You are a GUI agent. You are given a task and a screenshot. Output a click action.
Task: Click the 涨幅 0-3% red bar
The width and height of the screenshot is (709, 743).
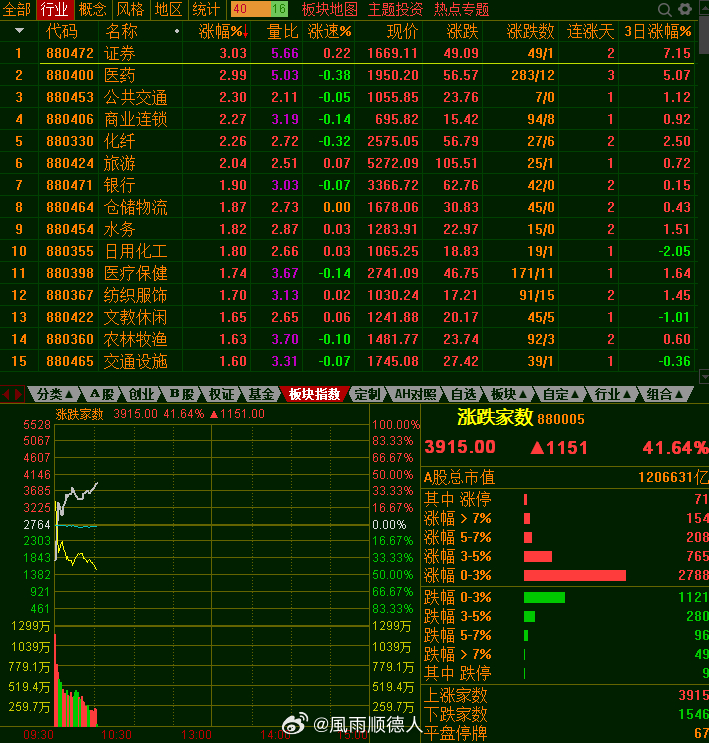point(575,575)
